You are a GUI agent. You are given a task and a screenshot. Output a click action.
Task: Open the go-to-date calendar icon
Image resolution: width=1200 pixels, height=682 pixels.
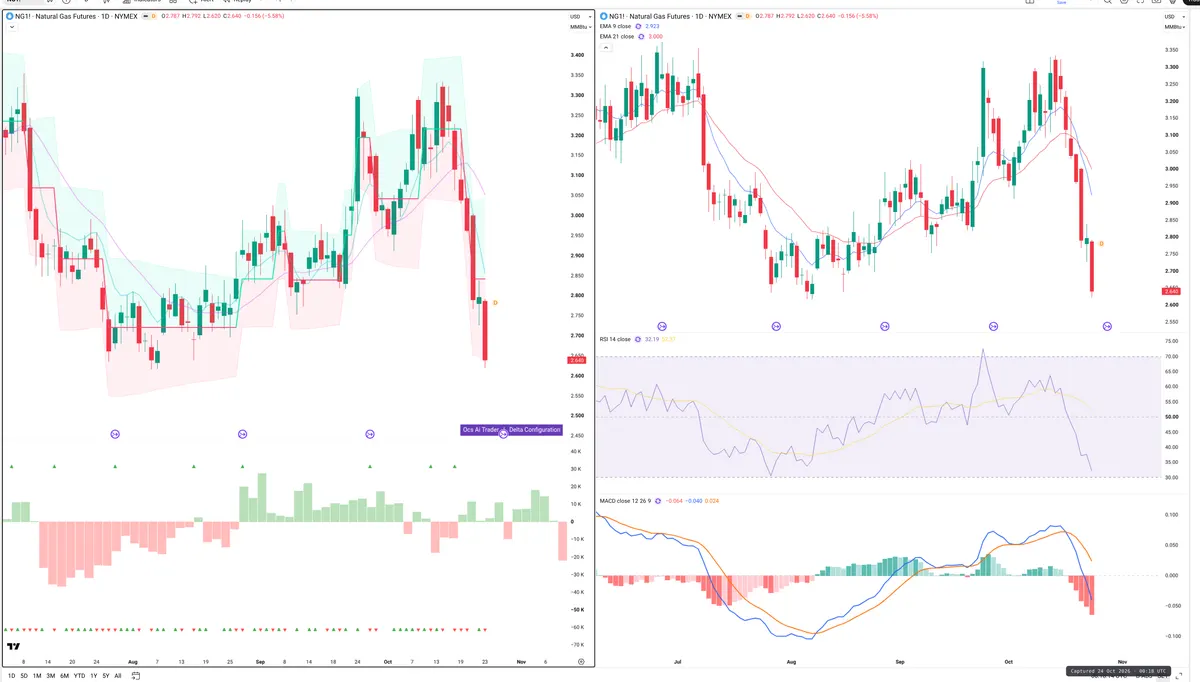click(134, 675)
